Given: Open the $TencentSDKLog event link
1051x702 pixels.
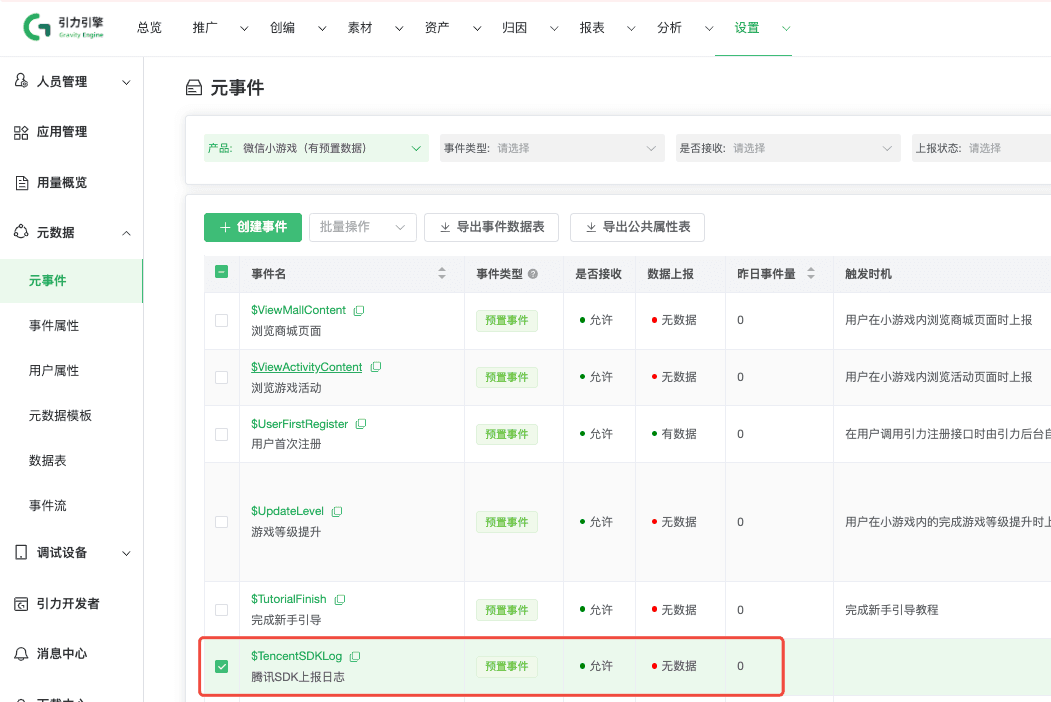Looking at the screenshot, I should (x=296, y=656).
